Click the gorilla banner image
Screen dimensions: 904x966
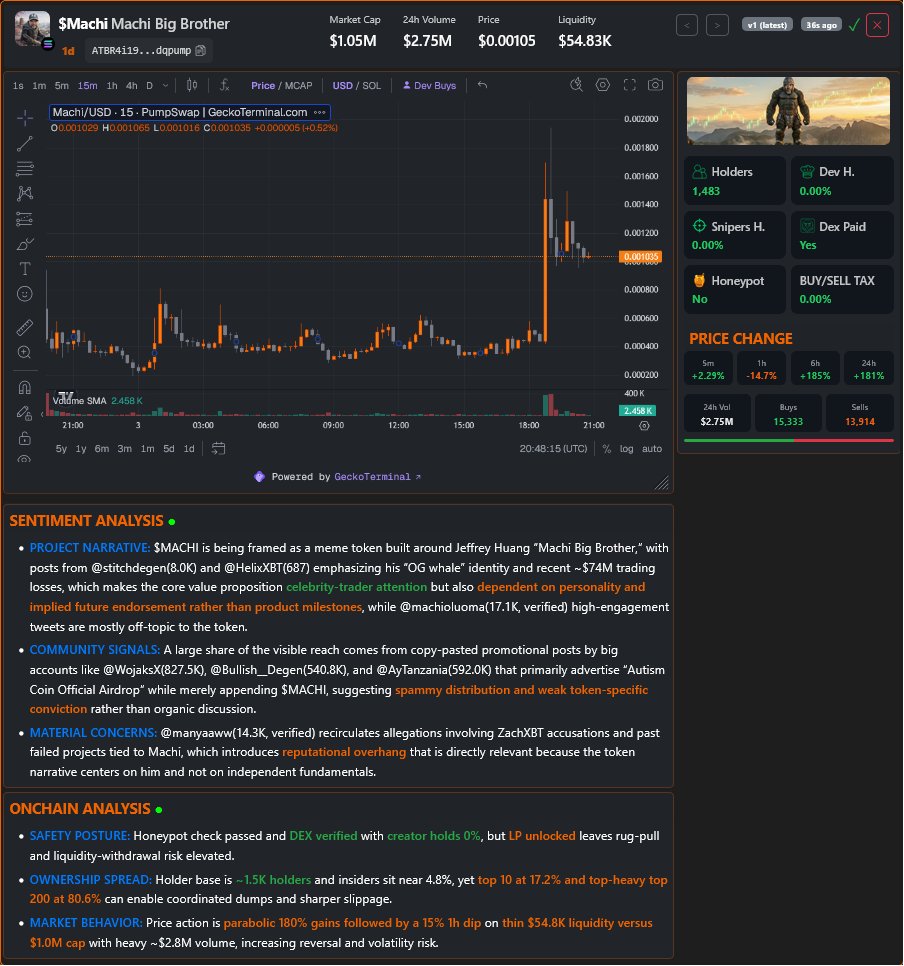point(788,111)
